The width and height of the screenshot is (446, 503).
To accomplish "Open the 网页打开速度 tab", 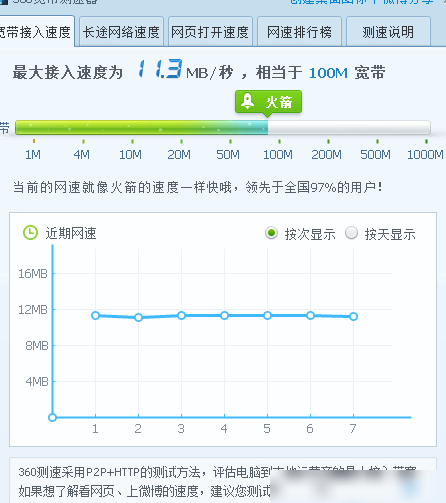I will click(210, 32).
